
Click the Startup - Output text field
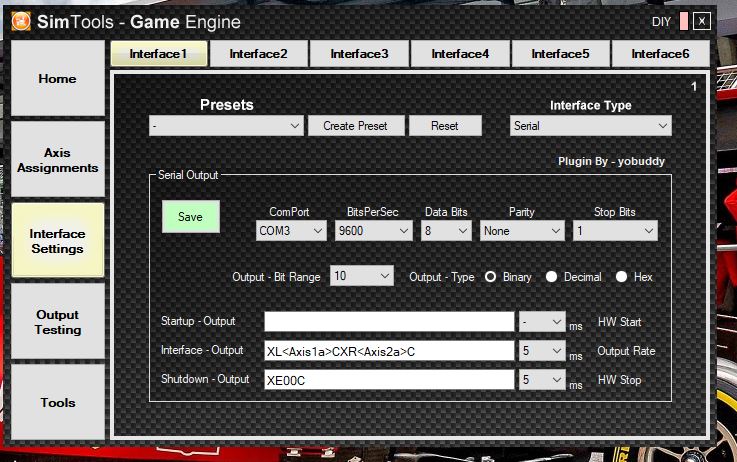(x=389, y=322)
